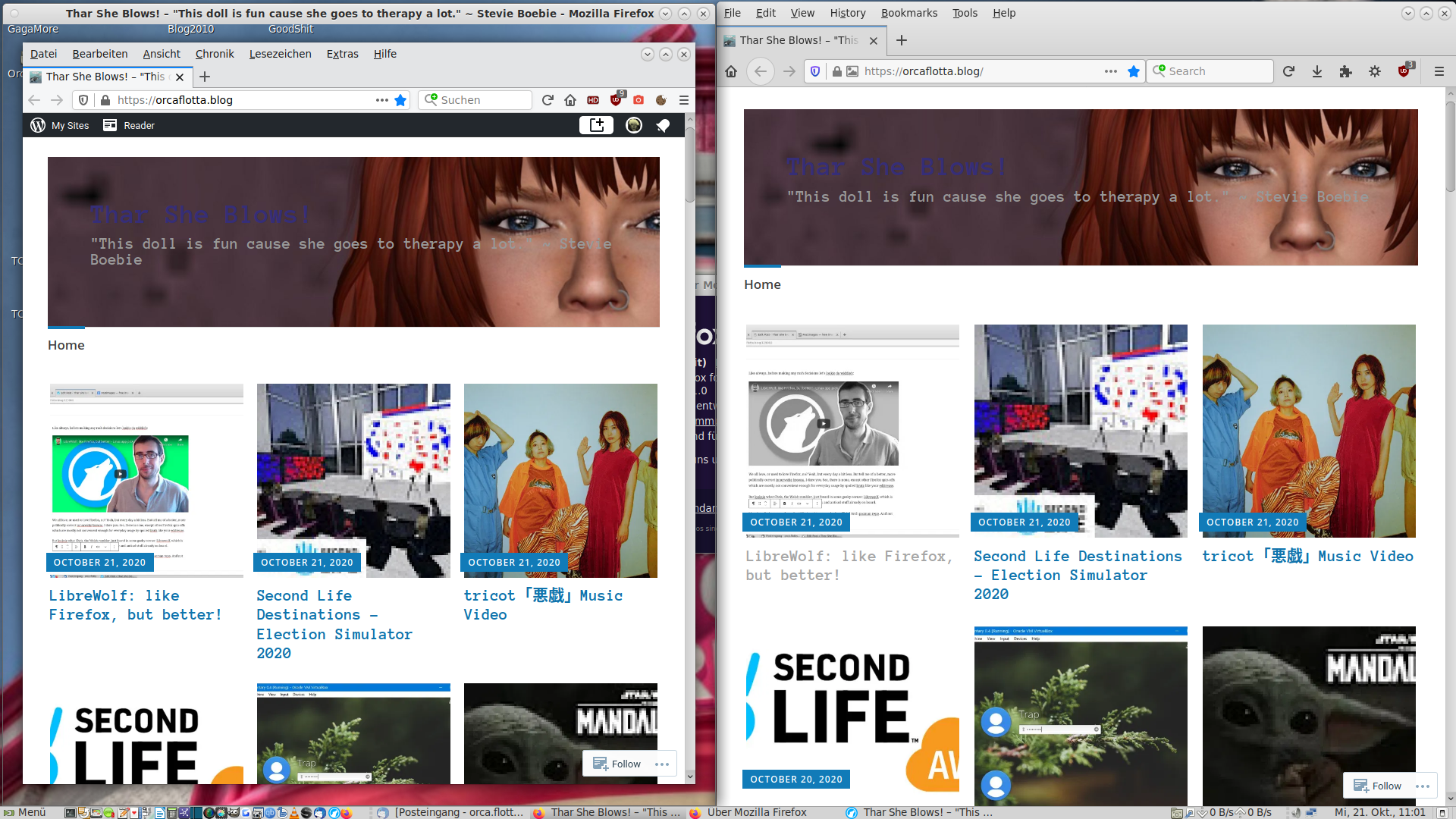1456x819 pixels.
Task: Click the Follow button in the left window
Action: point(617,764)
